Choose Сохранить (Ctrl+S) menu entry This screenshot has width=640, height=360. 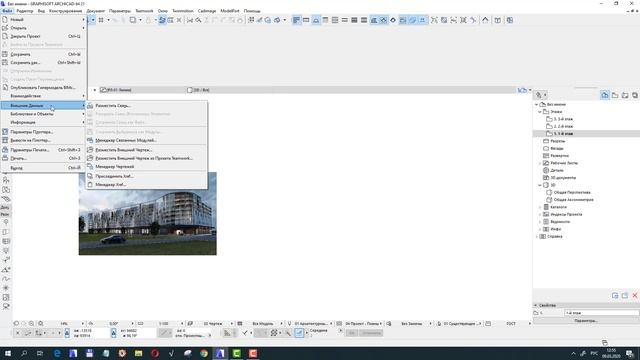43,54
